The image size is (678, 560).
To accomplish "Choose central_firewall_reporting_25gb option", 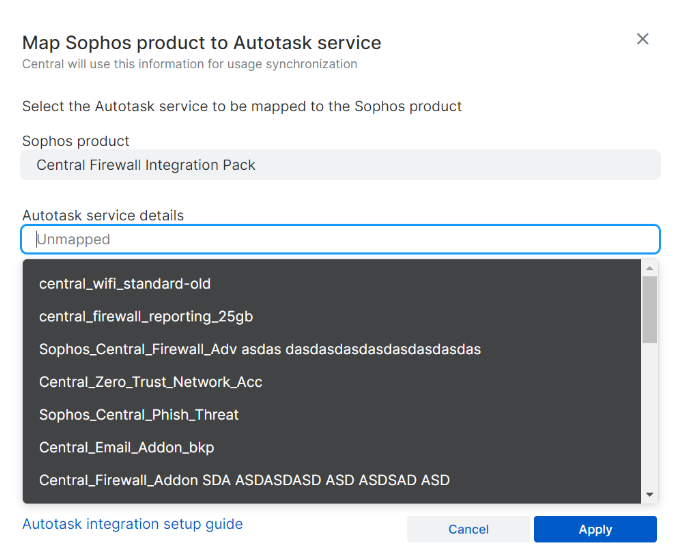I will pyautogui.click(x=146, y=317).
